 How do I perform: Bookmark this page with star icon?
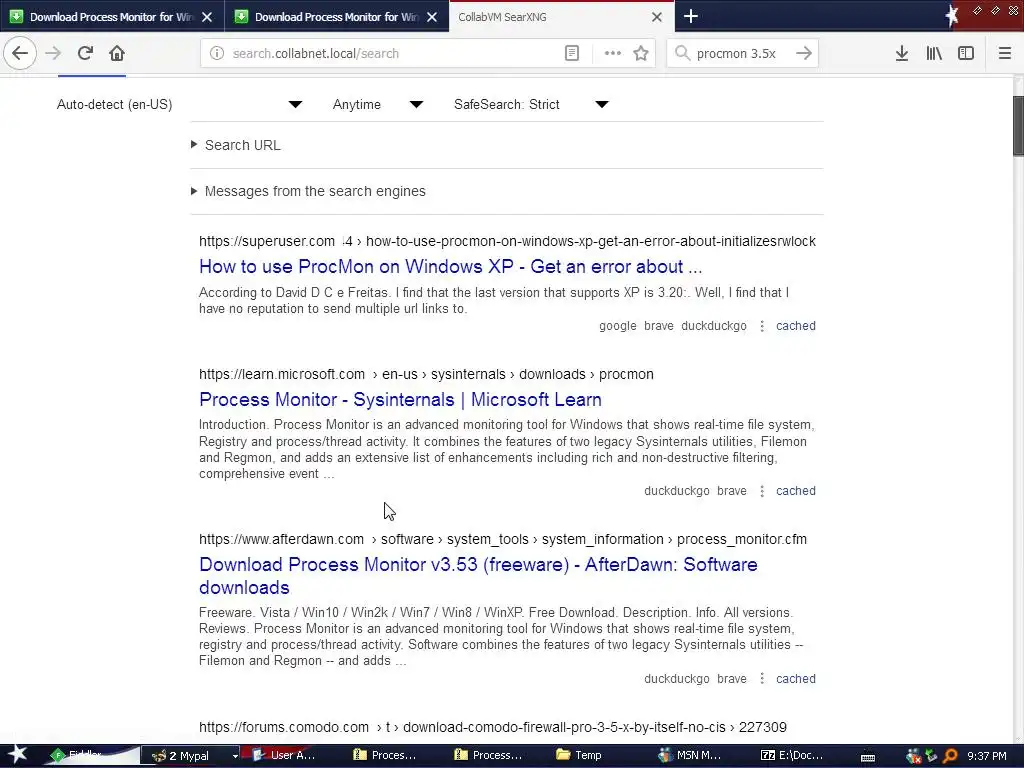tap(641, 53)
